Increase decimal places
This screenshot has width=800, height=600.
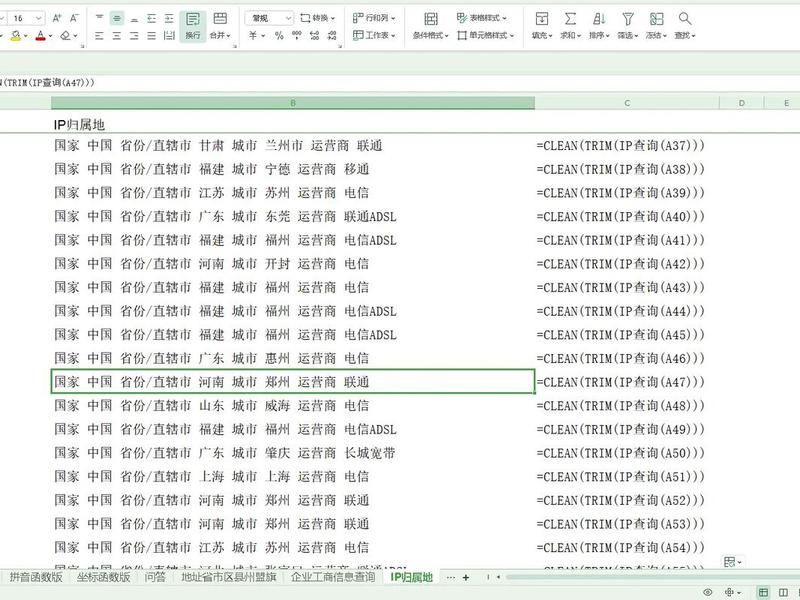tap(314, 35)
